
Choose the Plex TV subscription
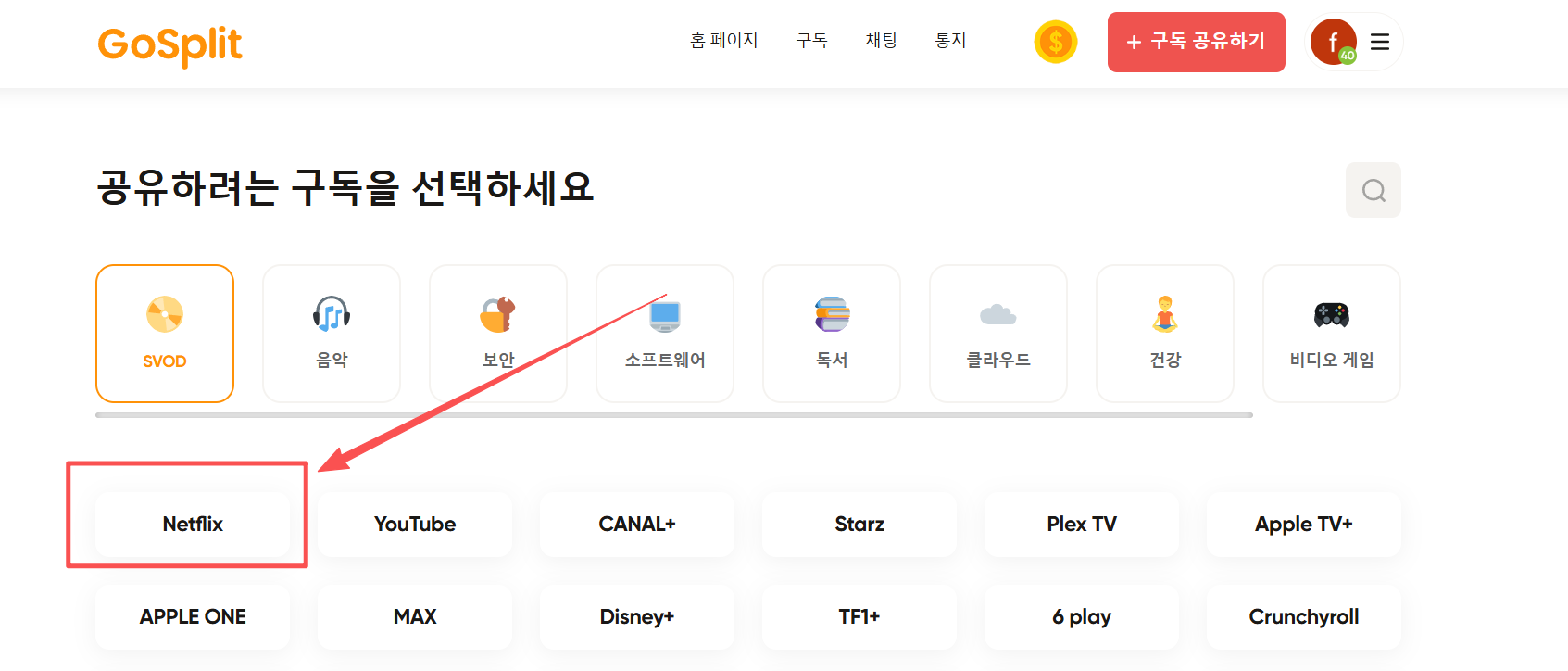[x=1082, y=524]
